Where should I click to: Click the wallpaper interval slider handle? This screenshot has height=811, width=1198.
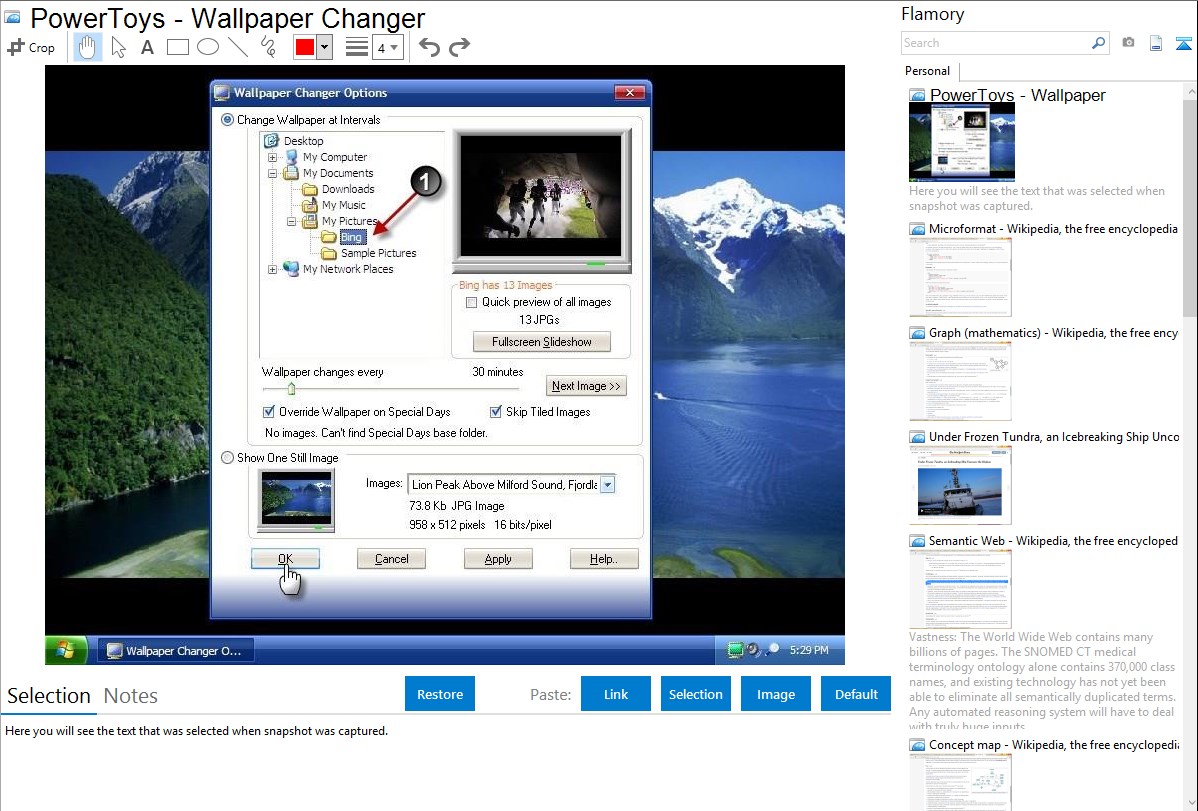[x=291, y=388]
